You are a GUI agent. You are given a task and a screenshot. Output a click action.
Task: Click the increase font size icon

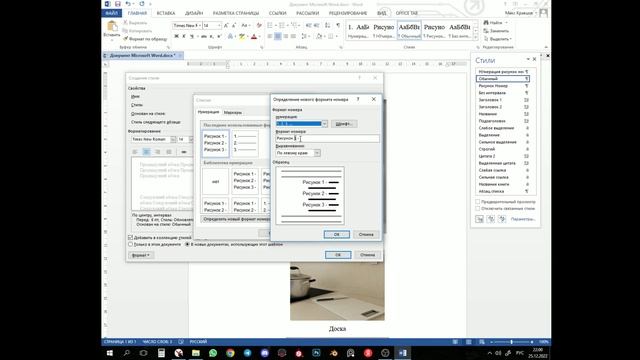[x=226, y=25]
